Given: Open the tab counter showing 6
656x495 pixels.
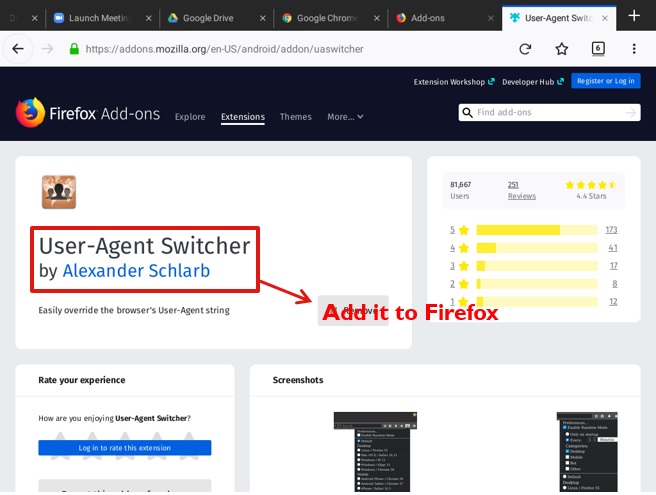Looking at the screenshot, I should tap(598, 49).
